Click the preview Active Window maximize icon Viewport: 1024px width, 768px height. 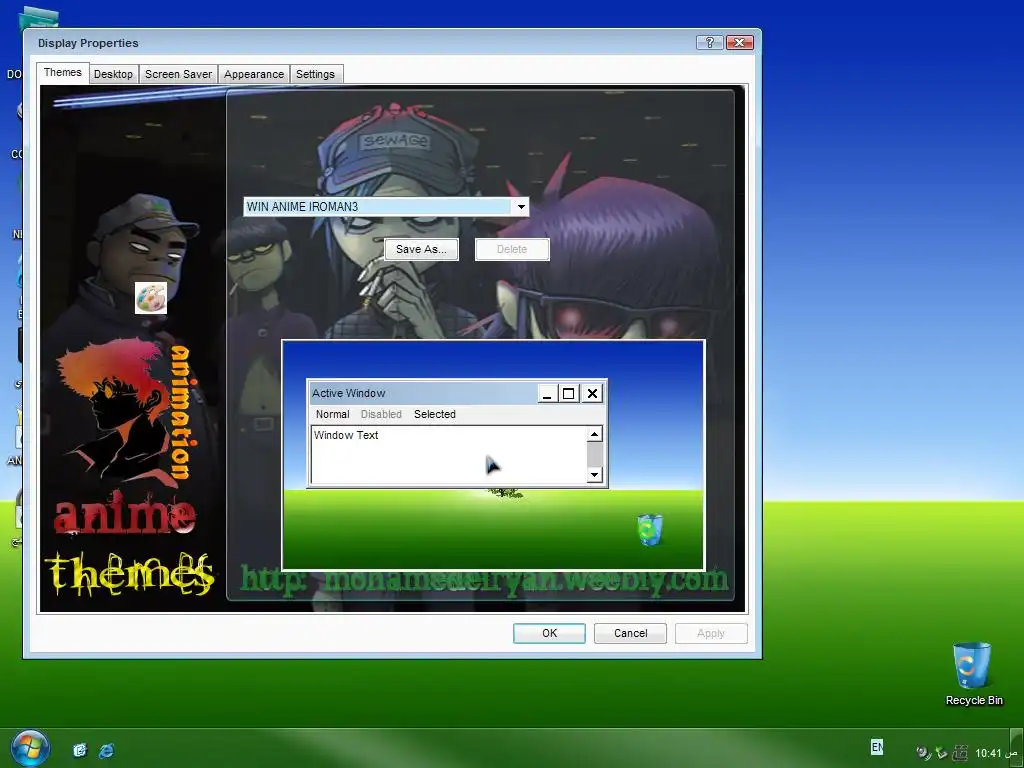coord(569,393)
